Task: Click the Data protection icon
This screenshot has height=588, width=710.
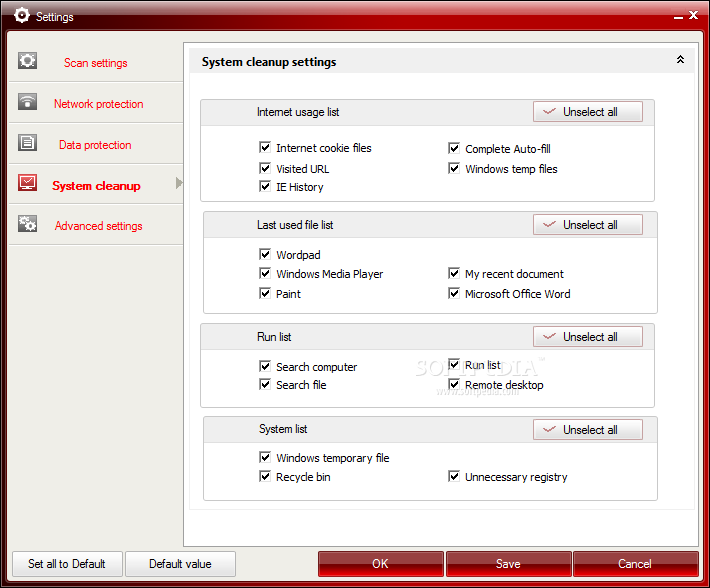Action: tap(27, 143)
